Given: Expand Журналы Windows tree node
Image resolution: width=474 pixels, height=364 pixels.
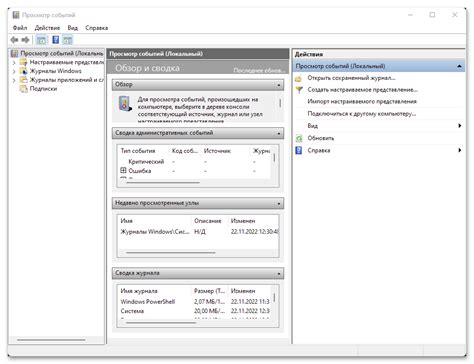Looking at the screenshot, I should click(x=14, y=71).
